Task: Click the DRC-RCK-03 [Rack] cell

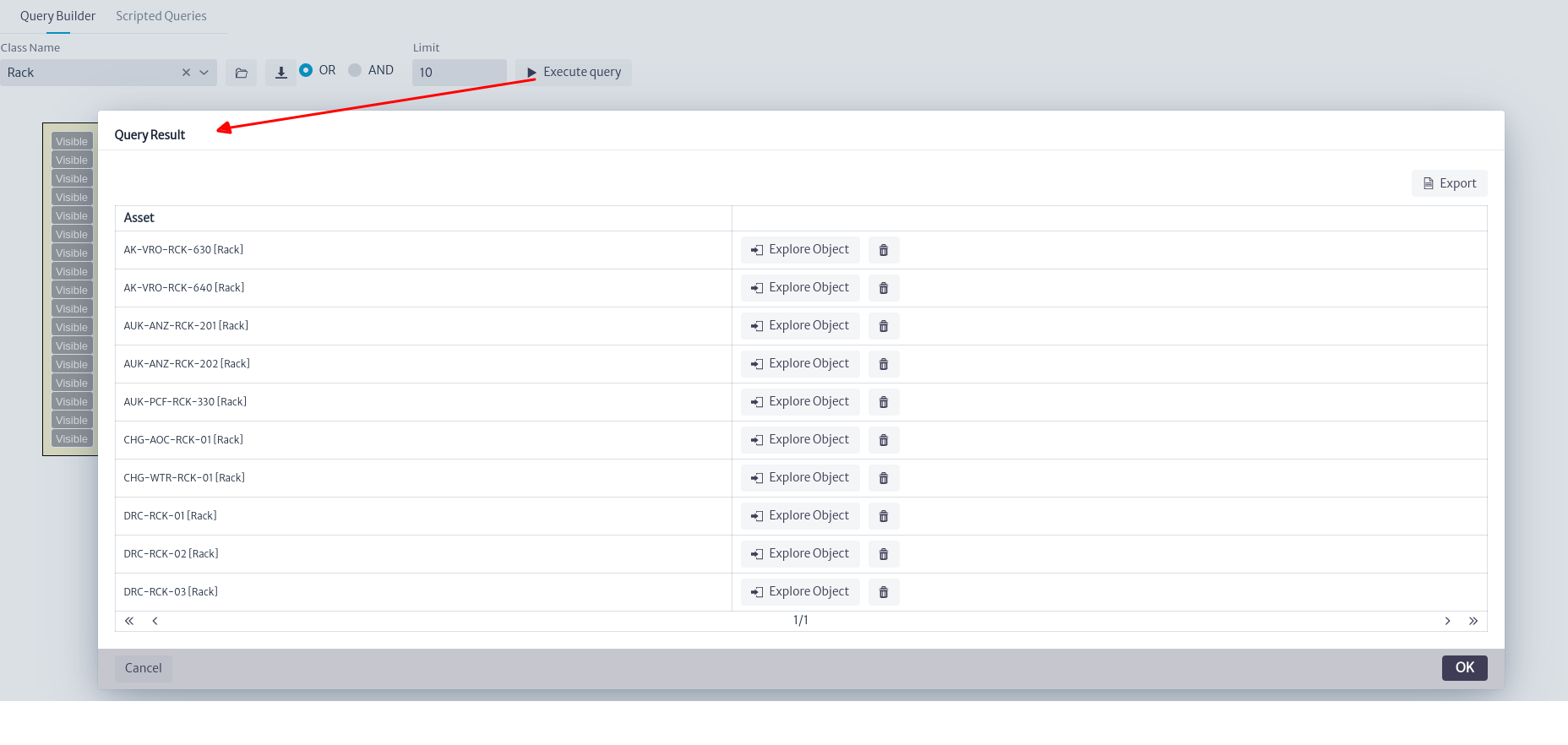Action: (x=423, y=592)
